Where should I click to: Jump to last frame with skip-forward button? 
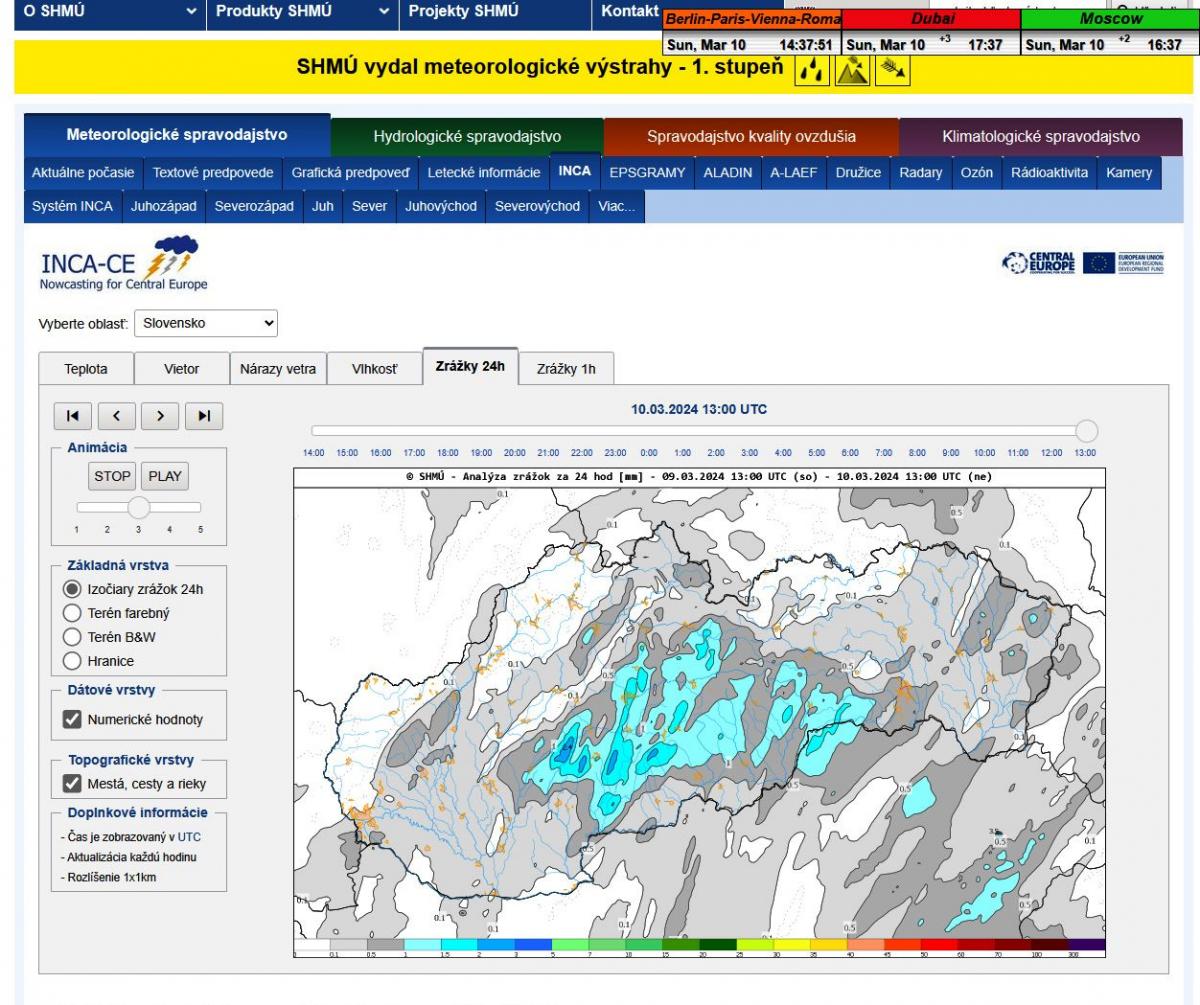point(204,416)
